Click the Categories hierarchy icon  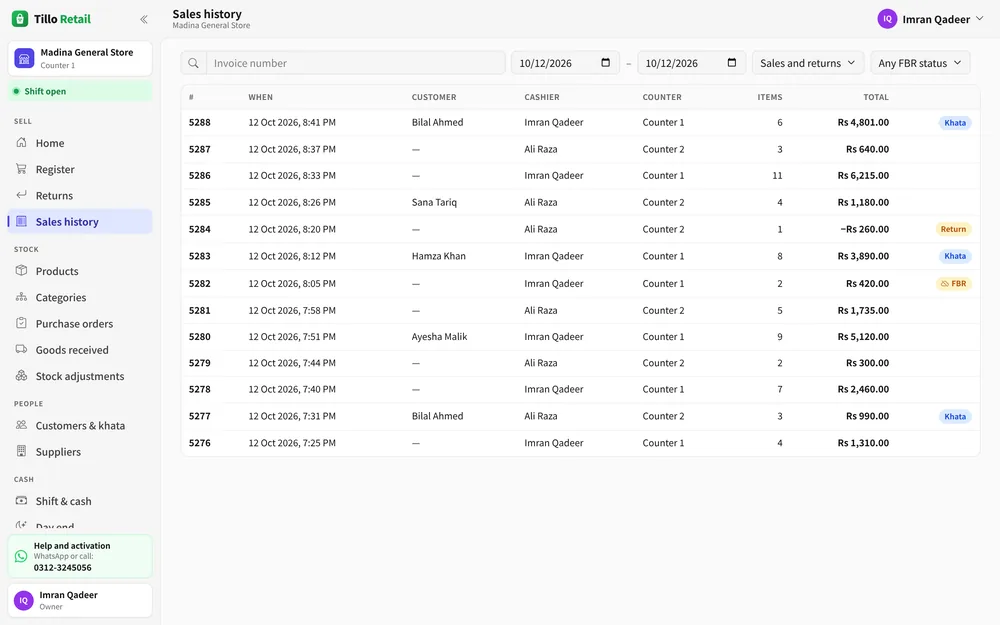(22, 297)
